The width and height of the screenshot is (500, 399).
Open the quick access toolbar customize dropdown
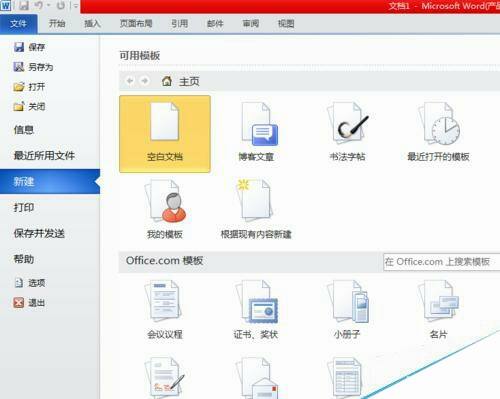[76, 6]
